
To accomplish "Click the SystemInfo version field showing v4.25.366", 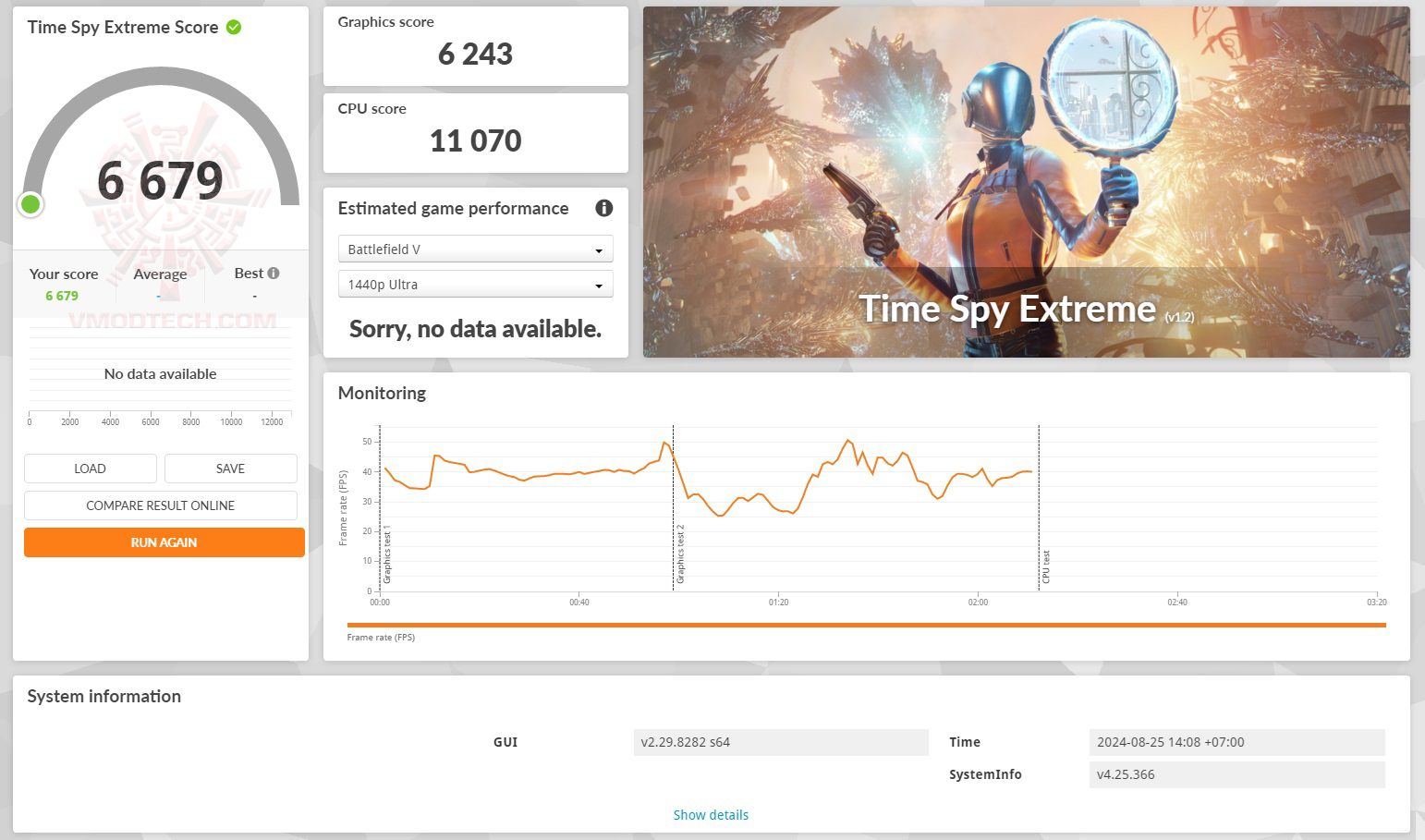I will (1236, 774).
